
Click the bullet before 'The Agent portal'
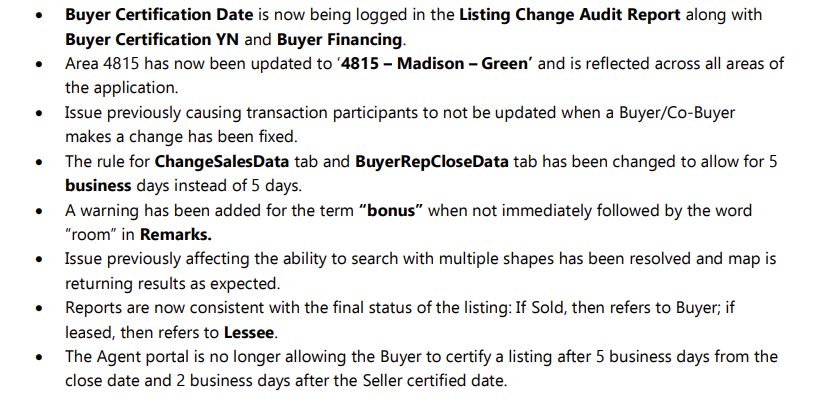point(39,357)
